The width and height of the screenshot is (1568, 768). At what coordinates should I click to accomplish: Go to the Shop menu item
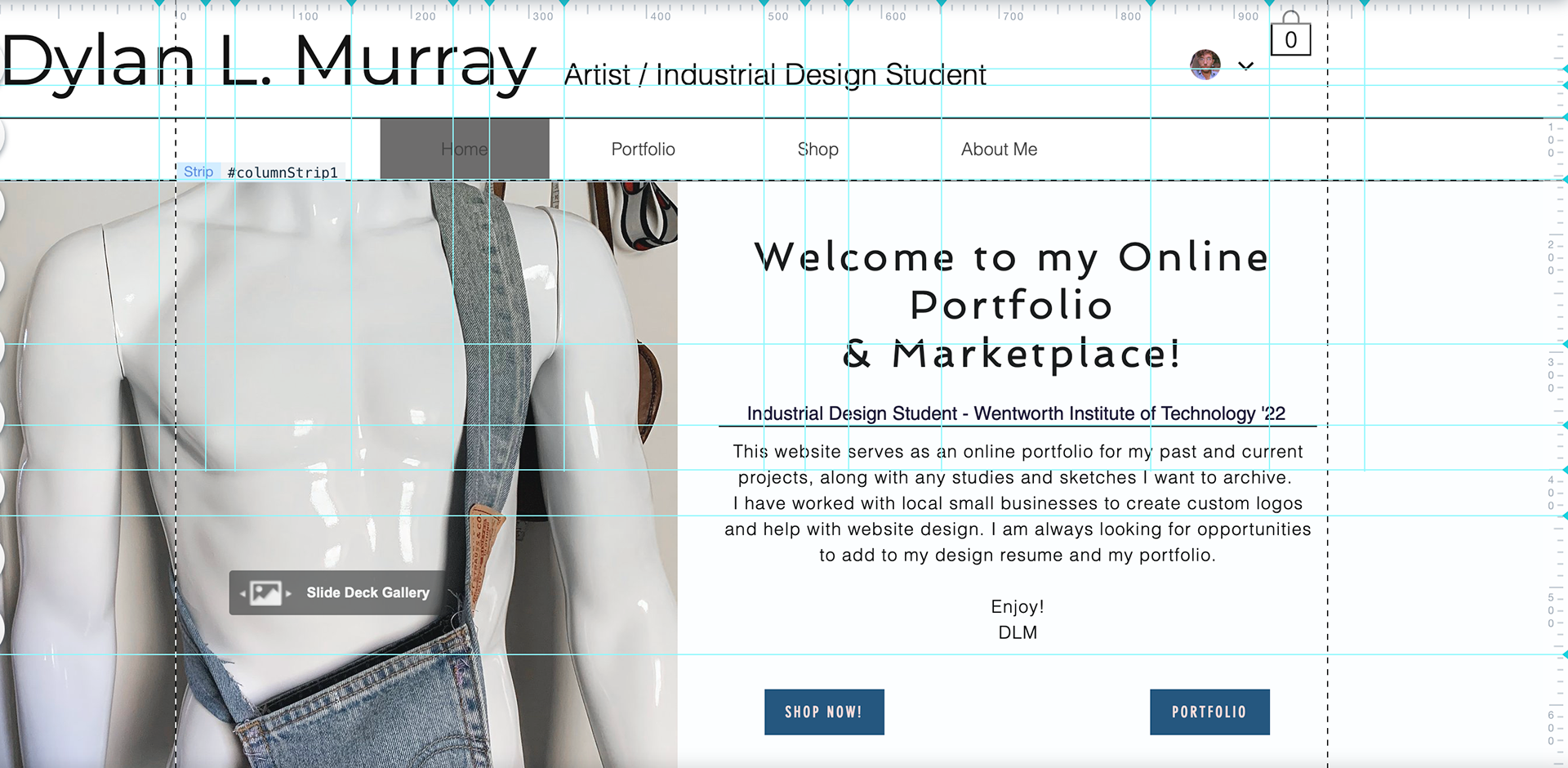(x=817, y=150)
